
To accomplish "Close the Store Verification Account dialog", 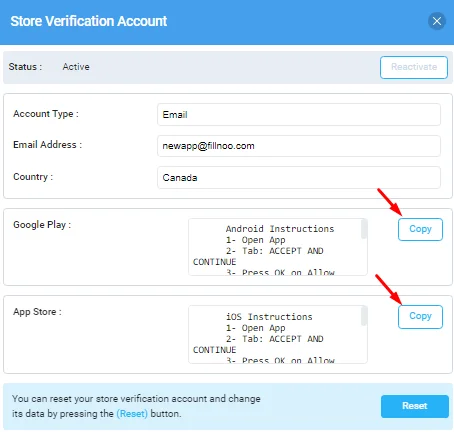I will (437, 21).
